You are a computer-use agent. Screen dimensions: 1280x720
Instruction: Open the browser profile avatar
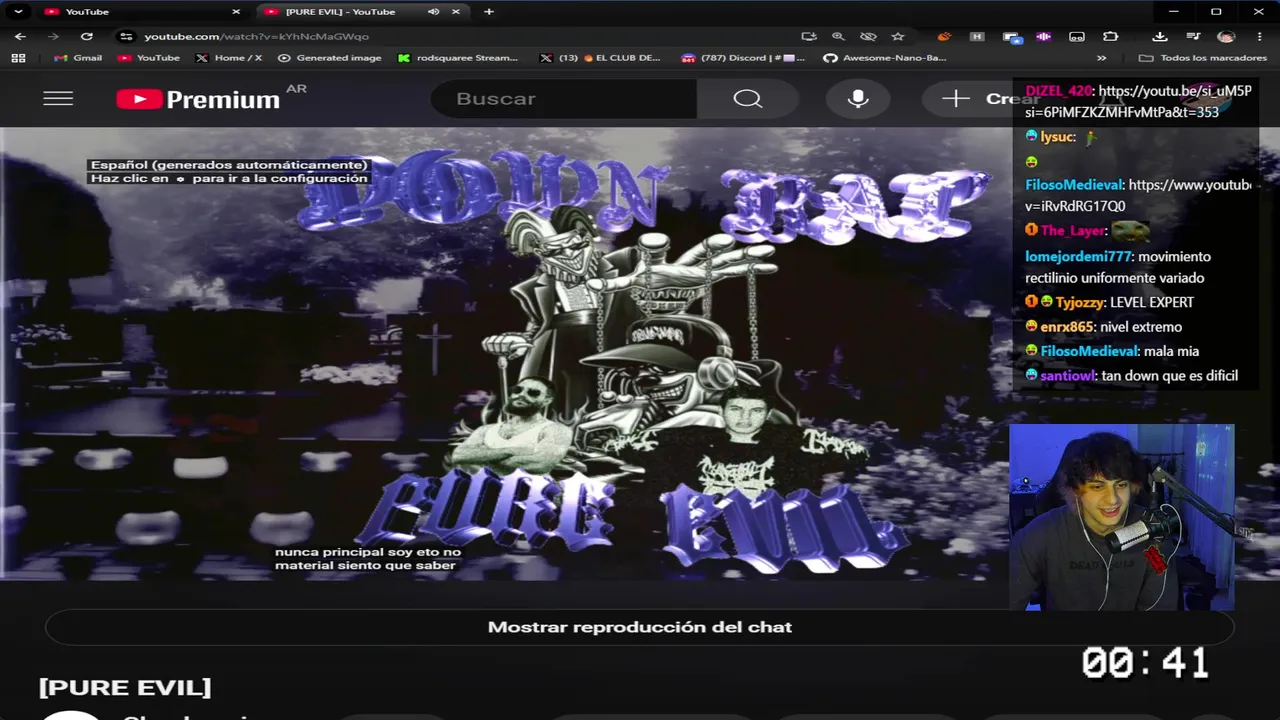(1226, 36)
